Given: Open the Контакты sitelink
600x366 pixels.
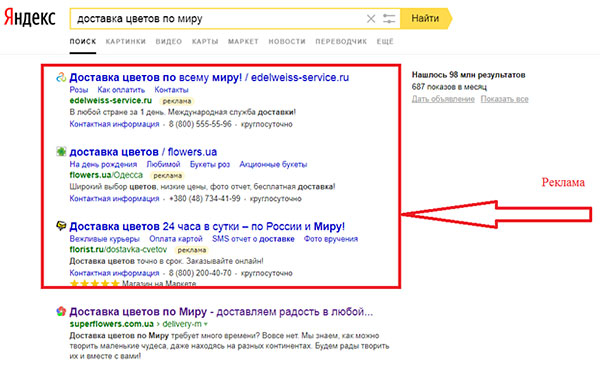Looking at the screenshot, I should (171, 90).
